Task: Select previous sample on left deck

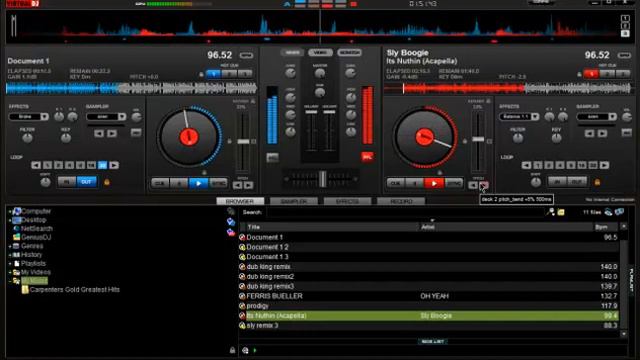Action: coord(99,133)
